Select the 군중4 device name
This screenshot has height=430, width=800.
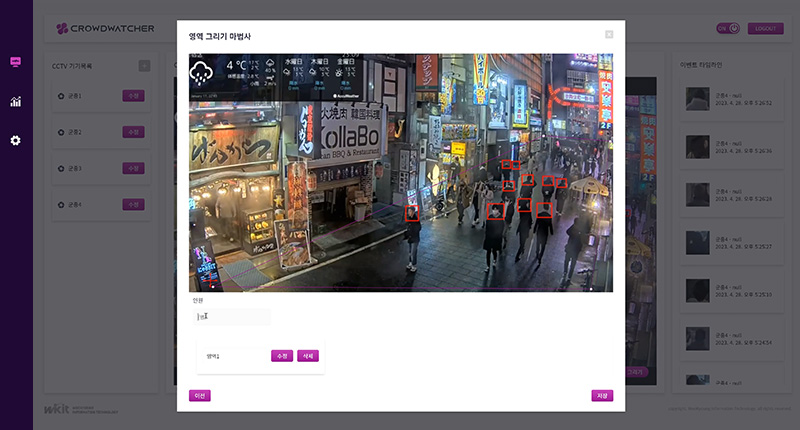pyautogui.click(x=75, y=205)
